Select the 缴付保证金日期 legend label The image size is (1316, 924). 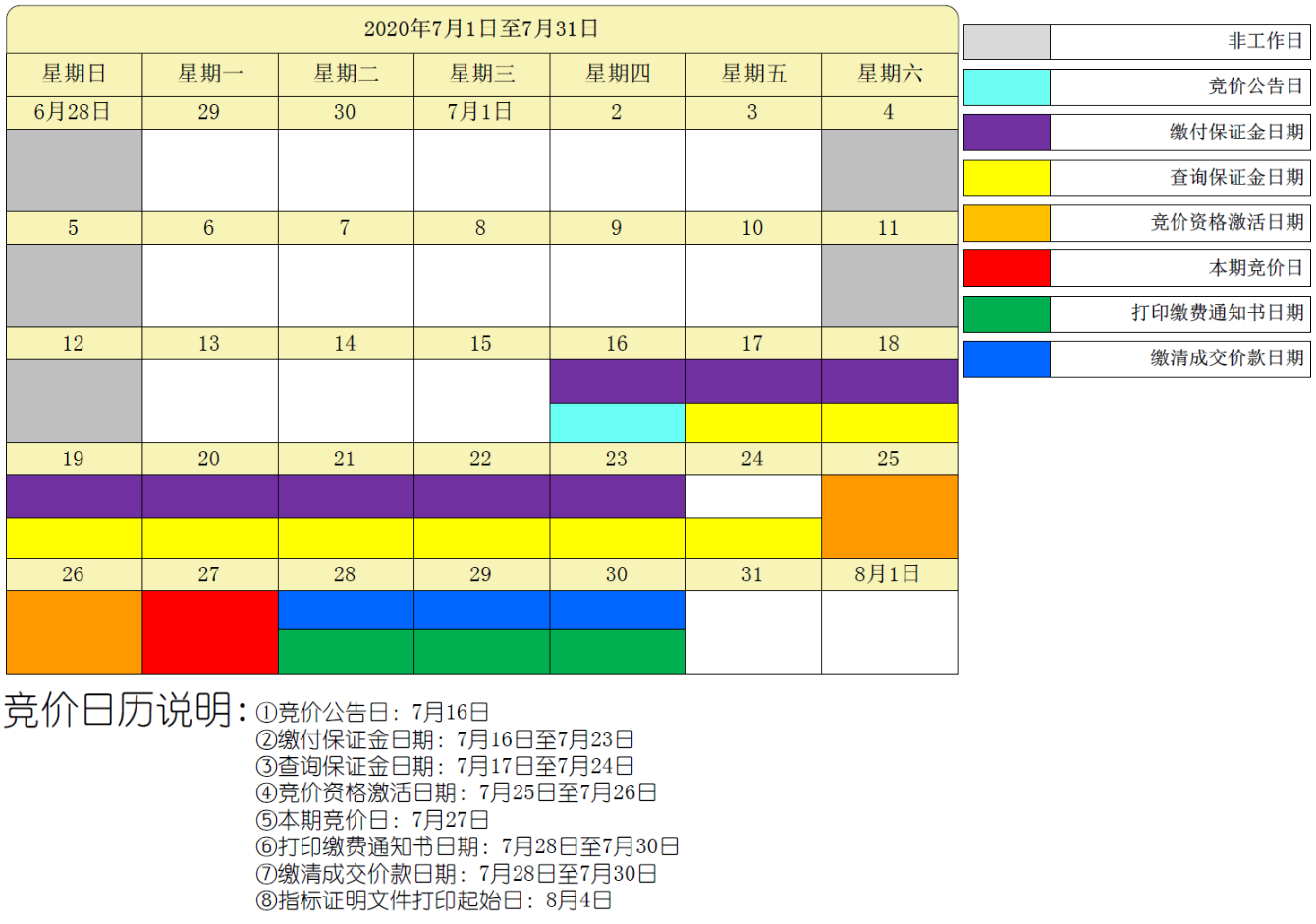point(1236,132)
